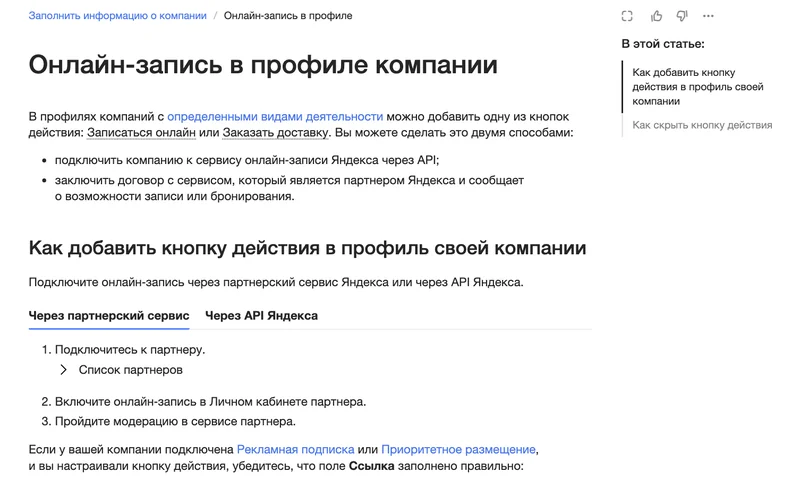Go to 'Как скрыть кнопку действия' section
Viewport: 800px width, 480px height.
pos(702,125)
